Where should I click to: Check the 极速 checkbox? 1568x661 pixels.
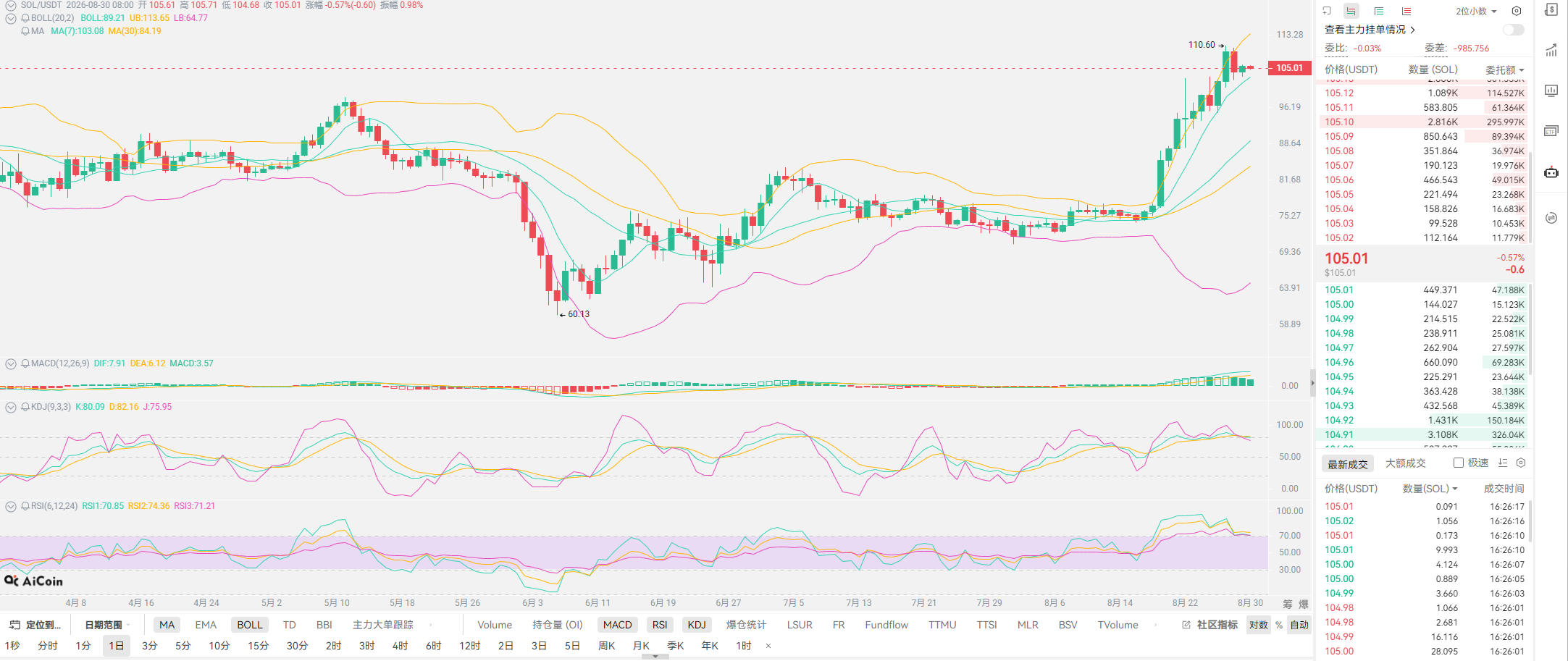(x=1459, y=463)
